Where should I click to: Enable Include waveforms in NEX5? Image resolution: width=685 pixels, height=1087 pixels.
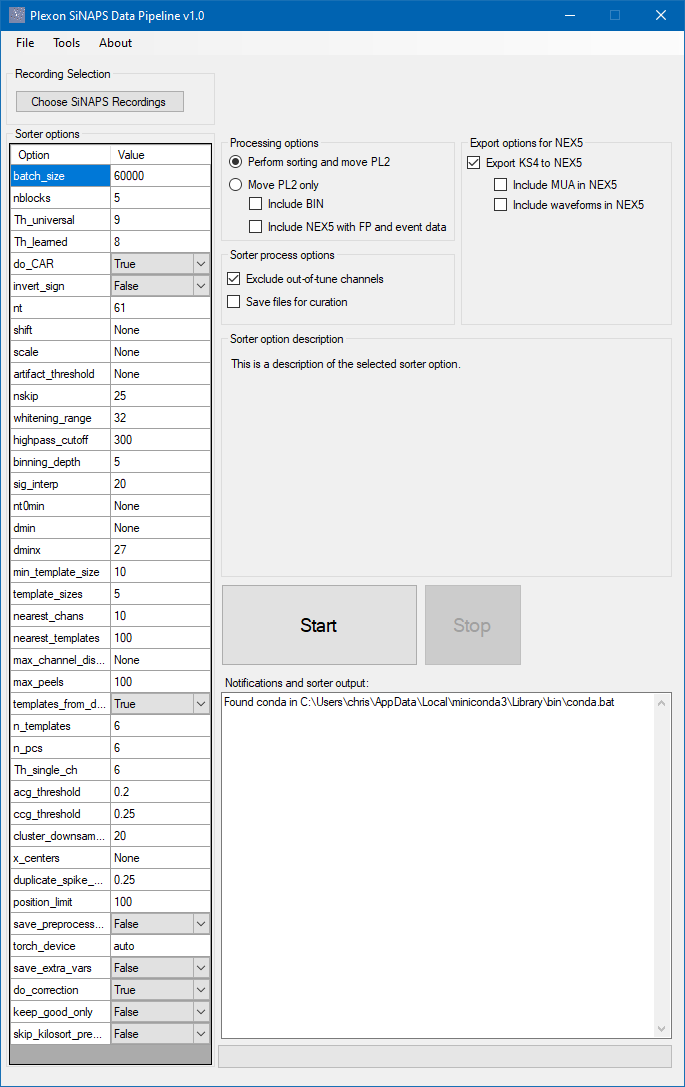pyautogui.click(x=500, y=205)
